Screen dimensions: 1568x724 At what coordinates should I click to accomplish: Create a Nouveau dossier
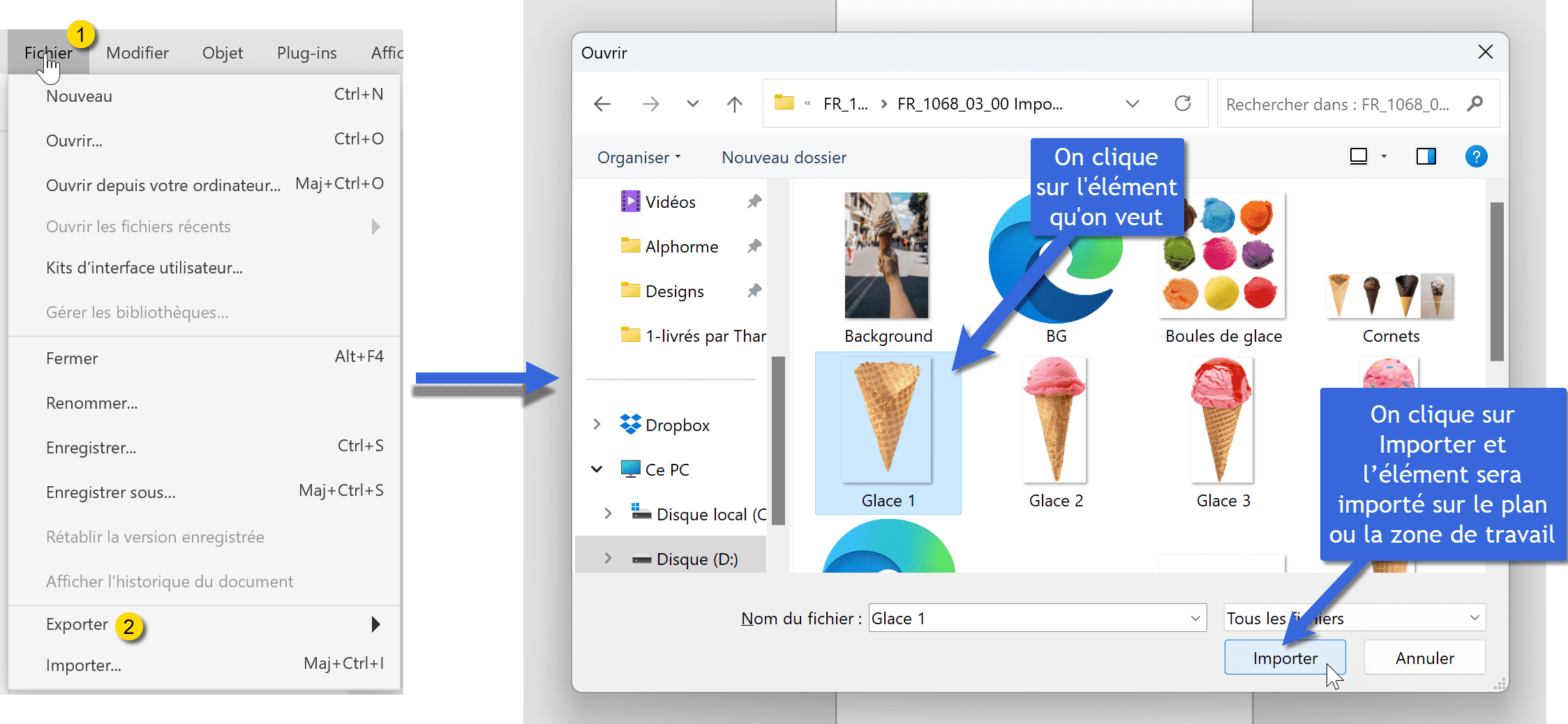[x=784, y=158]
